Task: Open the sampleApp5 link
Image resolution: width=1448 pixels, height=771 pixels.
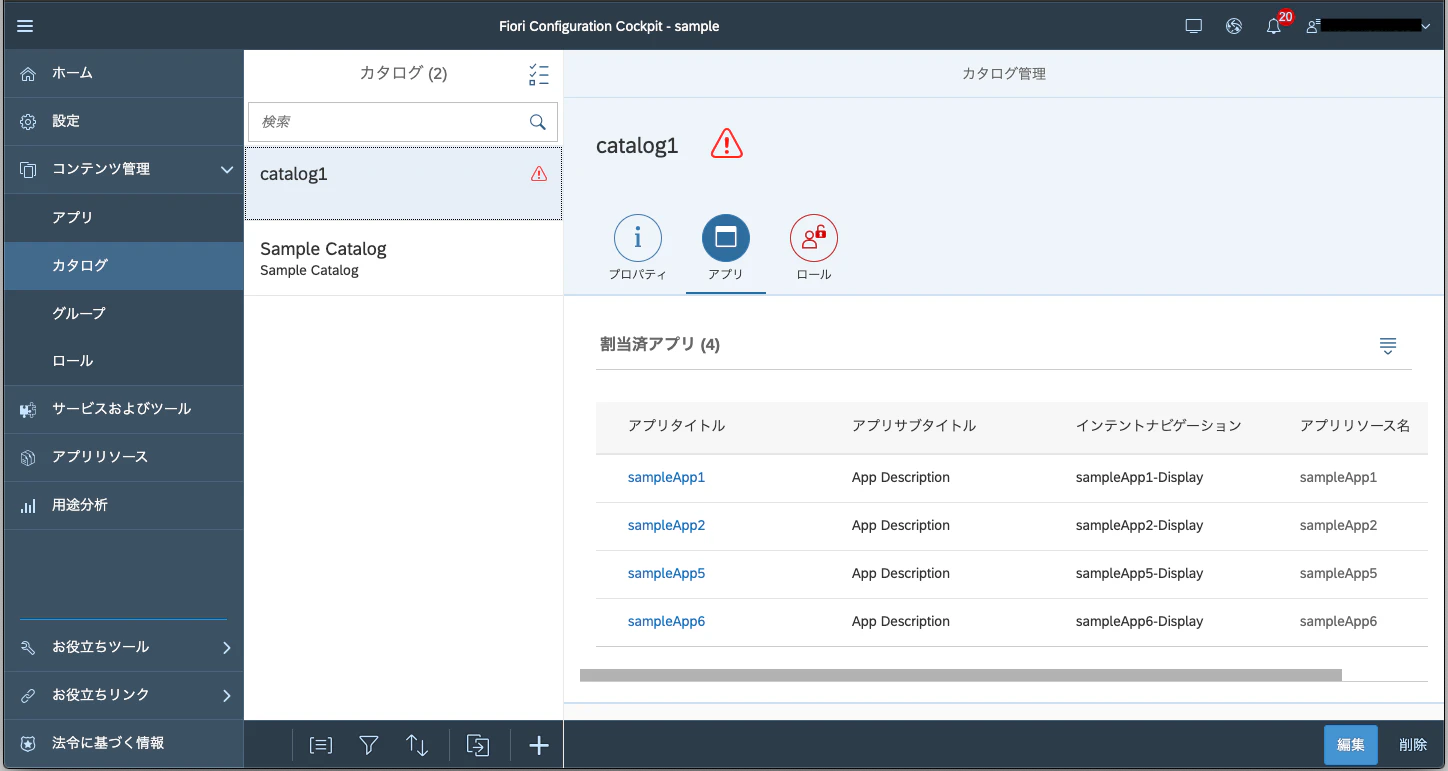Action: point(666,574)
